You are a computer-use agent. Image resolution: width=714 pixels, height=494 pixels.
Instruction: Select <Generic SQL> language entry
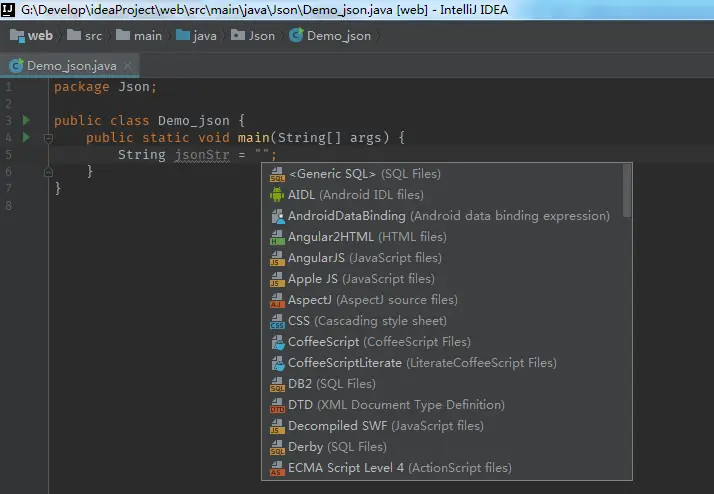442,174
